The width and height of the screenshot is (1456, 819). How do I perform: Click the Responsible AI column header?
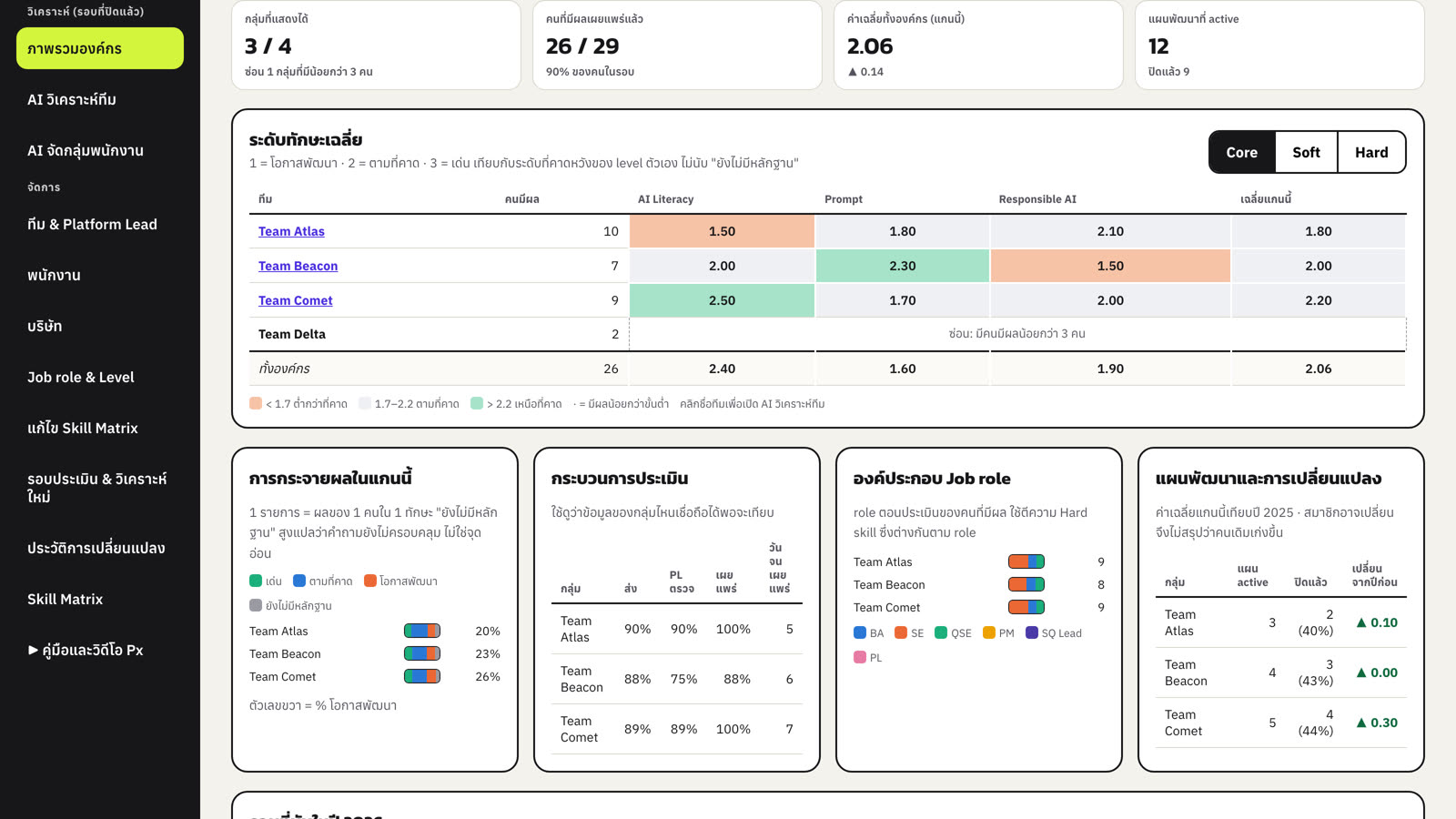coord(1037,199)
